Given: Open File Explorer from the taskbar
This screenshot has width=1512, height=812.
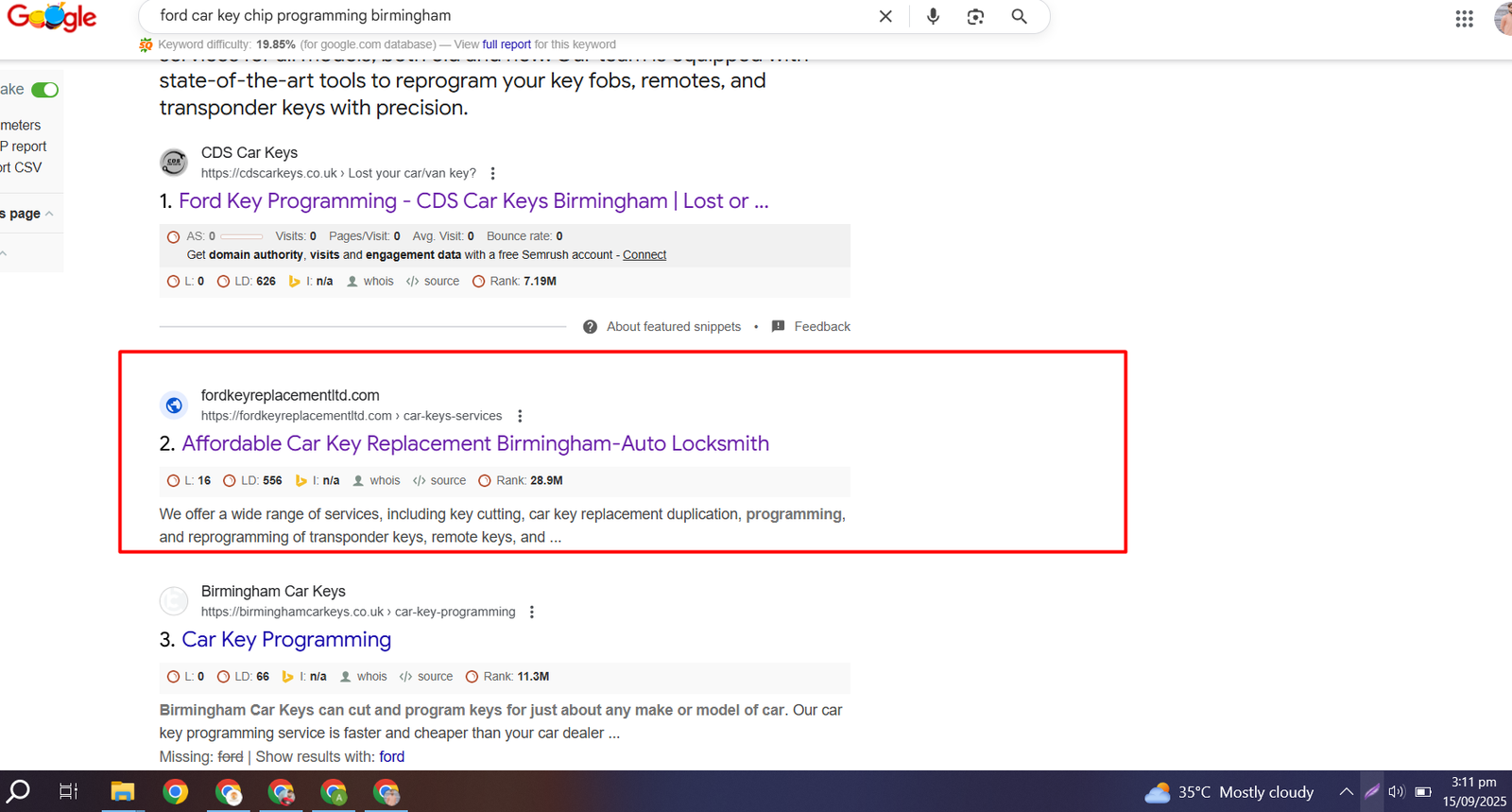Looking at the screenshot, I should click(123, 791).
